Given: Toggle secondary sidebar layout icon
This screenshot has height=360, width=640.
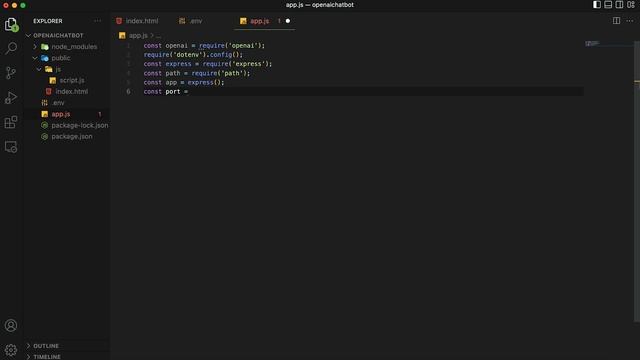Looking at the screenshot, I should click(620, 4).
